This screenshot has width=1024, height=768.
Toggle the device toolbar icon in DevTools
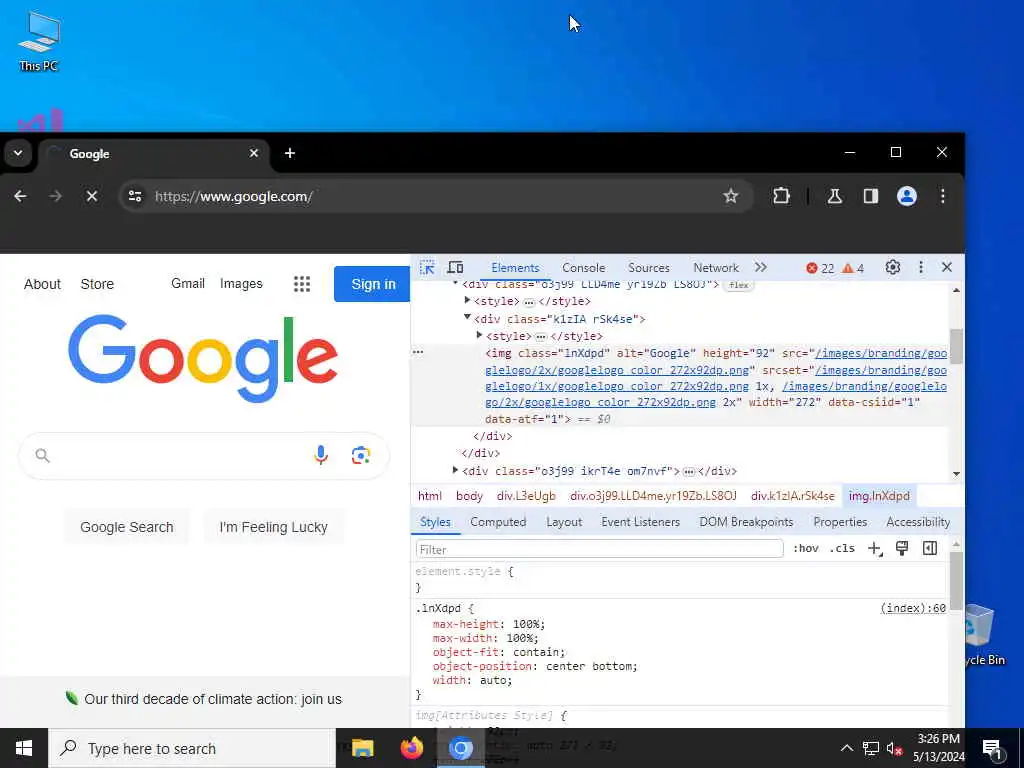tap(455, 268)
